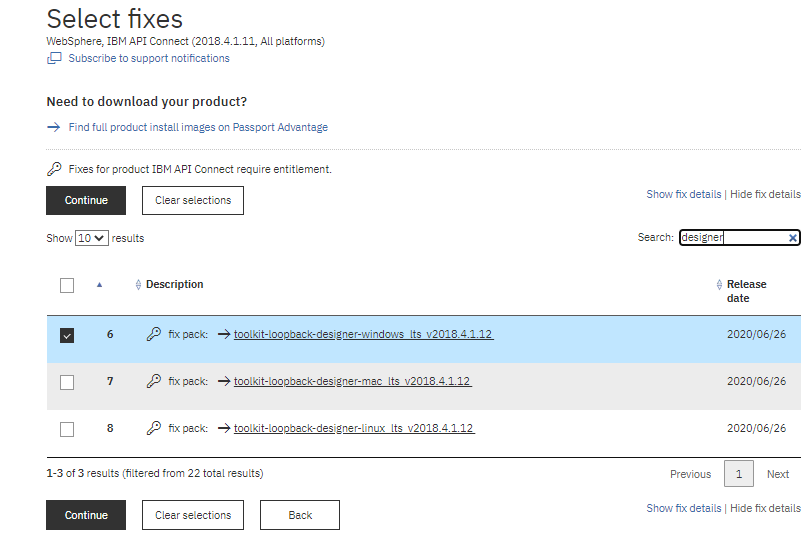Sort by Release date column icon
The height and width of the screenshot is (541, 810).
719,285
